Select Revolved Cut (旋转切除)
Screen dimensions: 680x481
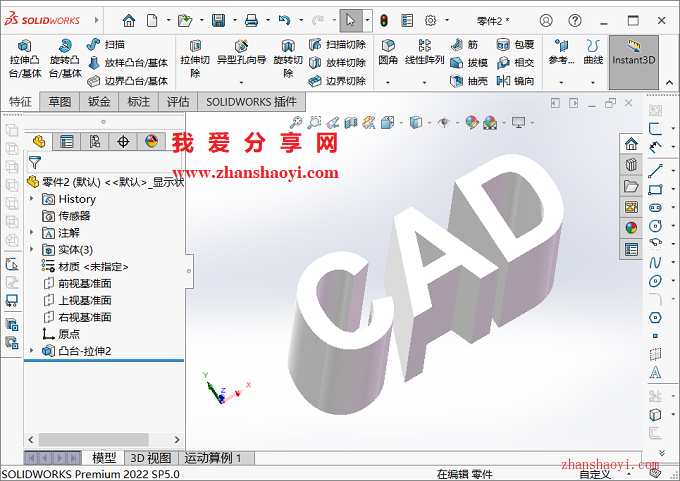click(x=288, y=59)
